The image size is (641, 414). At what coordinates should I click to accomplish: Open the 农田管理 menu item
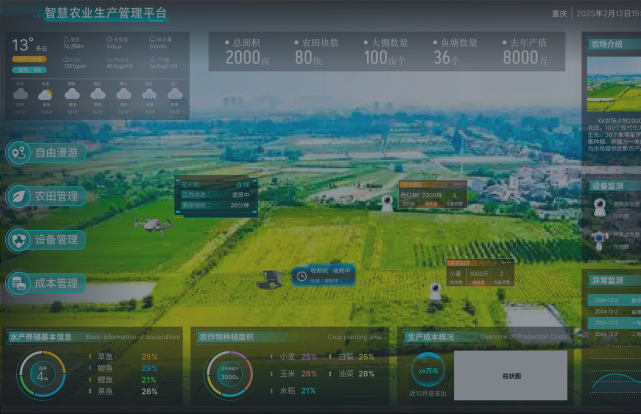tap(56, 197)
